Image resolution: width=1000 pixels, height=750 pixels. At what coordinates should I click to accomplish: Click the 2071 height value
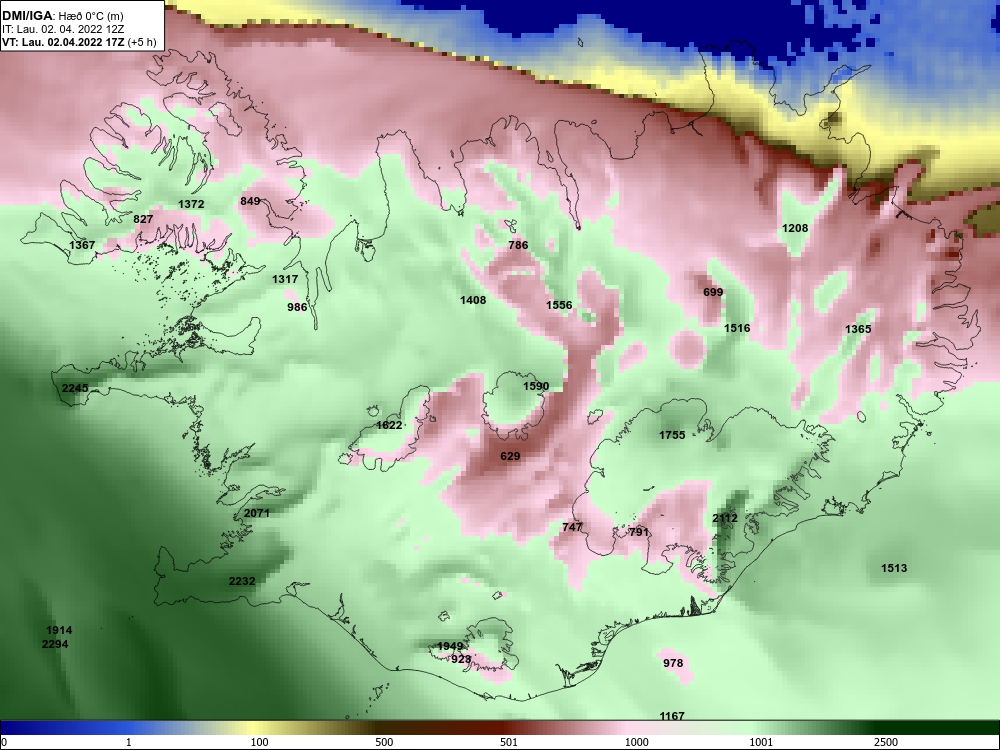257,513
